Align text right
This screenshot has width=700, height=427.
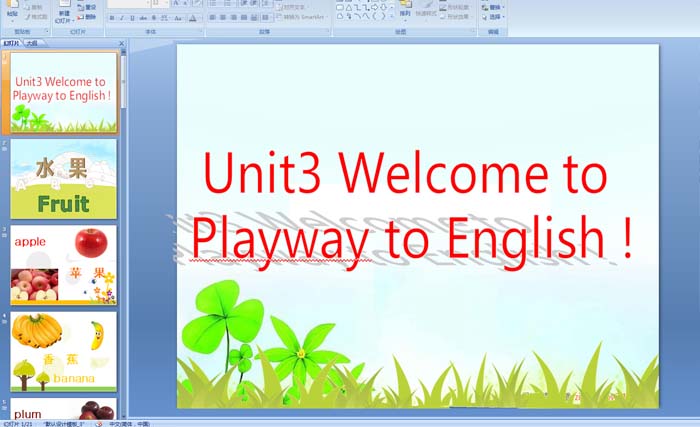[233, 17]
